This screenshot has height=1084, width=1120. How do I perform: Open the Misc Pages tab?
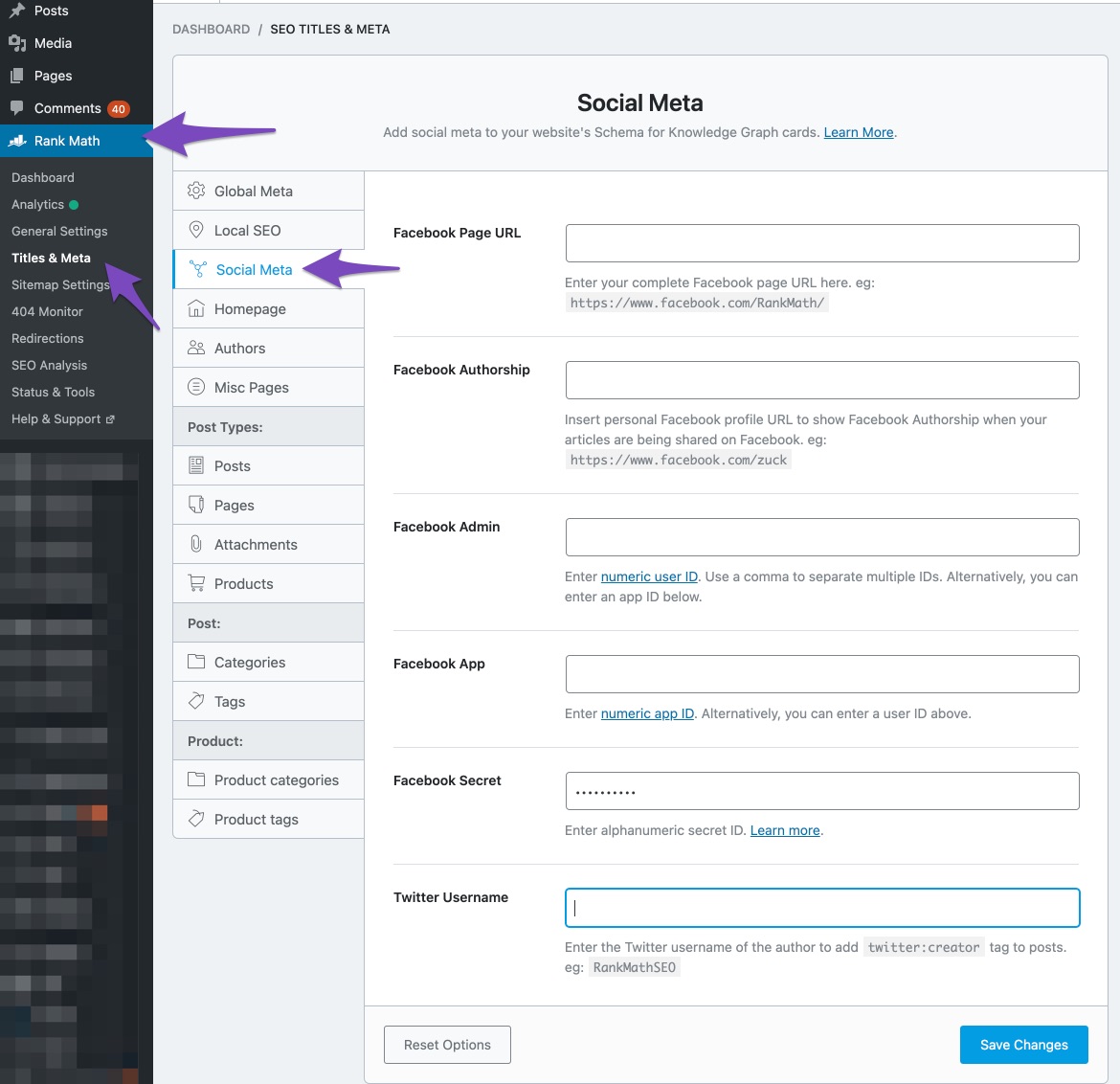coord(269,387)
